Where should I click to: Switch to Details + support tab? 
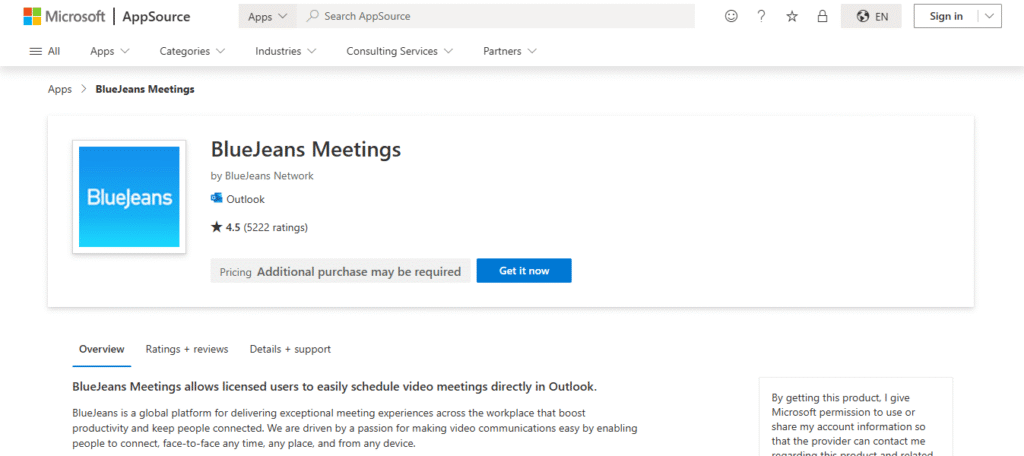(x=290, y=349)
